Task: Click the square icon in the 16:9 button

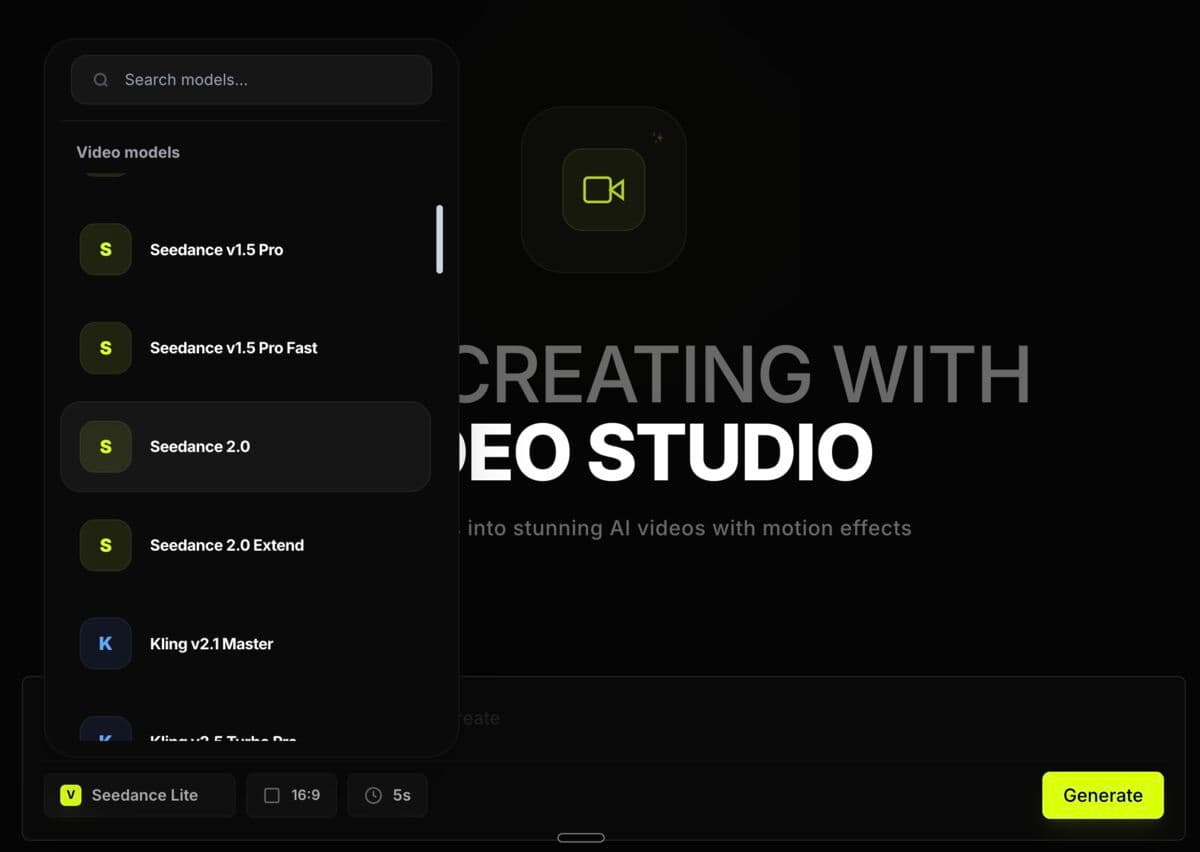Action: point(272,795)
